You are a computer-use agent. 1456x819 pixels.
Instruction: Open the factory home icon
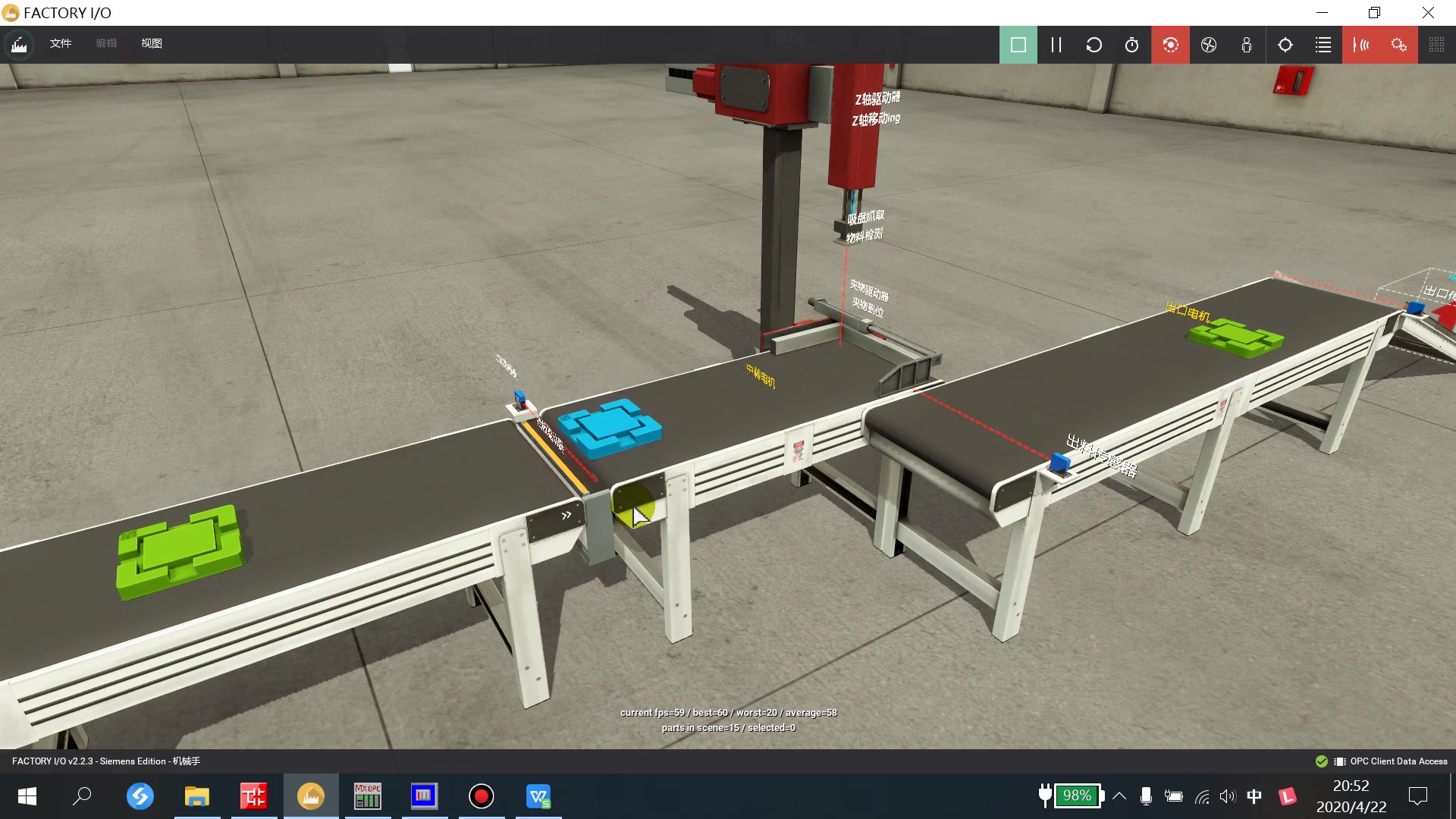click(x=19, y=45)
